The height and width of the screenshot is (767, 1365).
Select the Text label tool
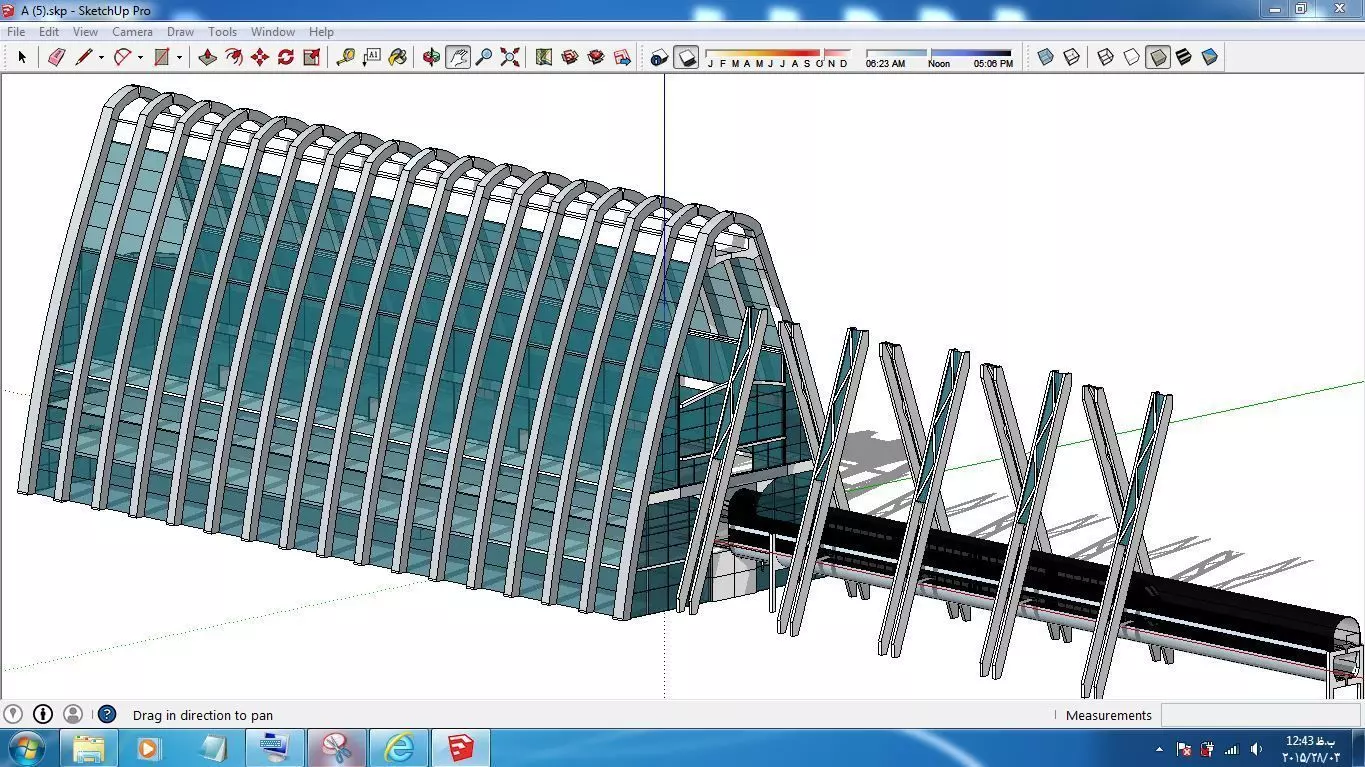[x=371, y=57]
